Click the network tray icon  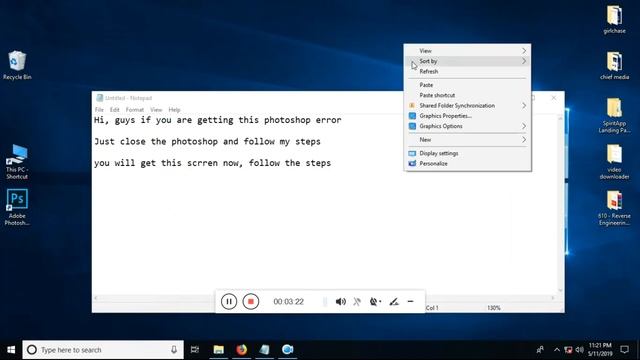point(568,350)
